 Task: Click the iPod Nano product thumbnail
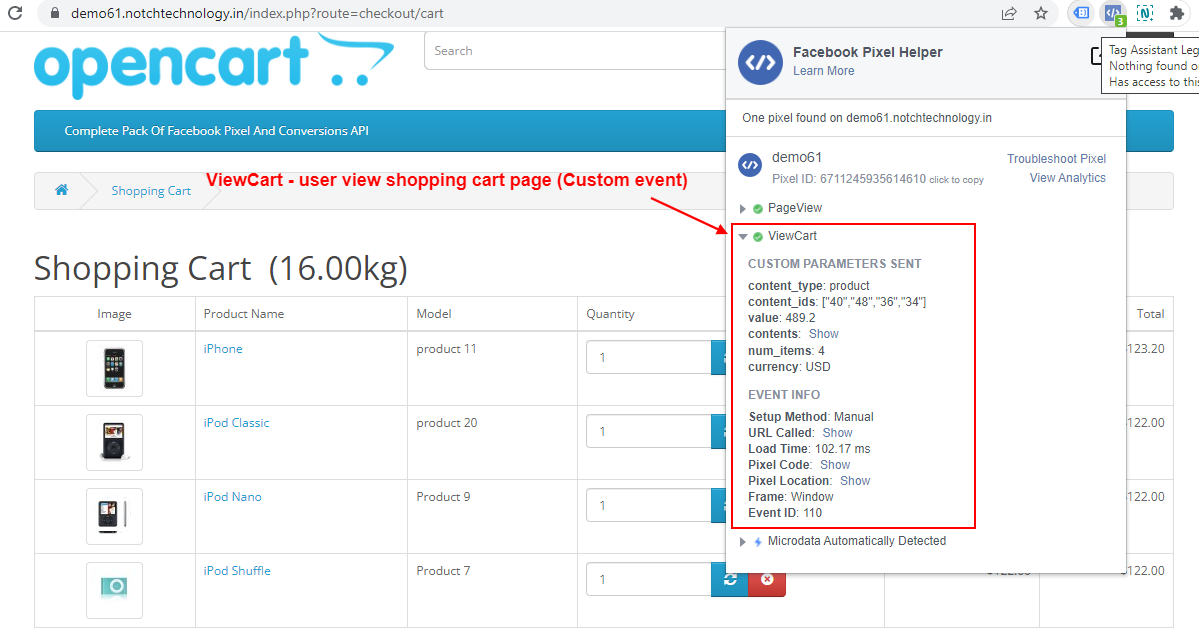[x=114, y=517]
